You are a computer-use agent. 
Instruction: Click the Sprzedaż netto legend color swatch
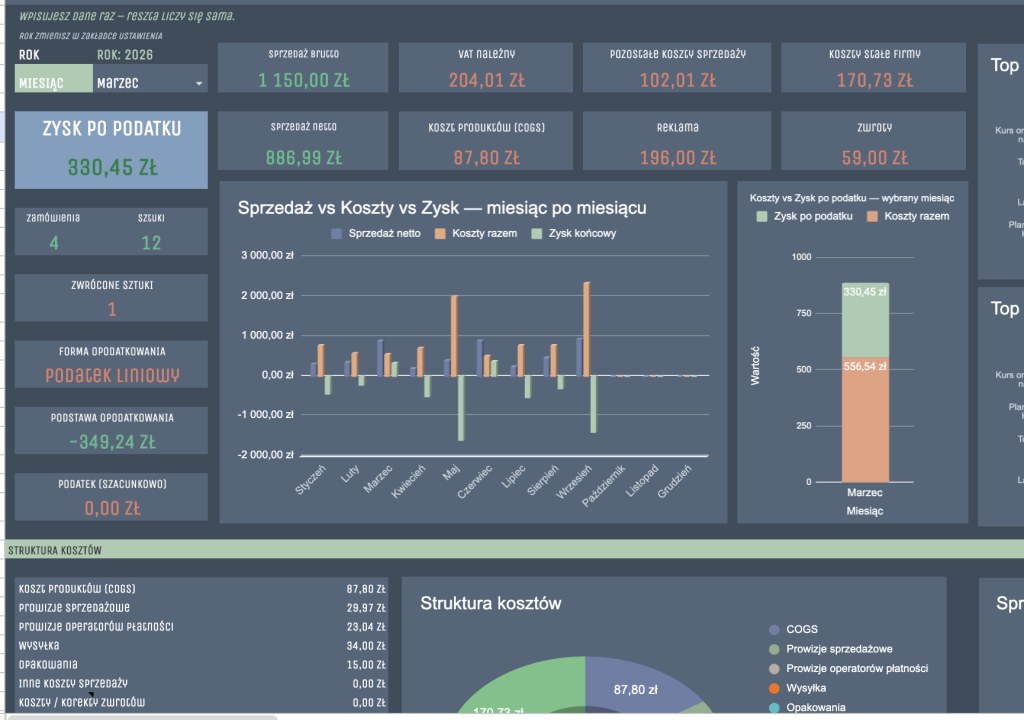coord(336,233)
